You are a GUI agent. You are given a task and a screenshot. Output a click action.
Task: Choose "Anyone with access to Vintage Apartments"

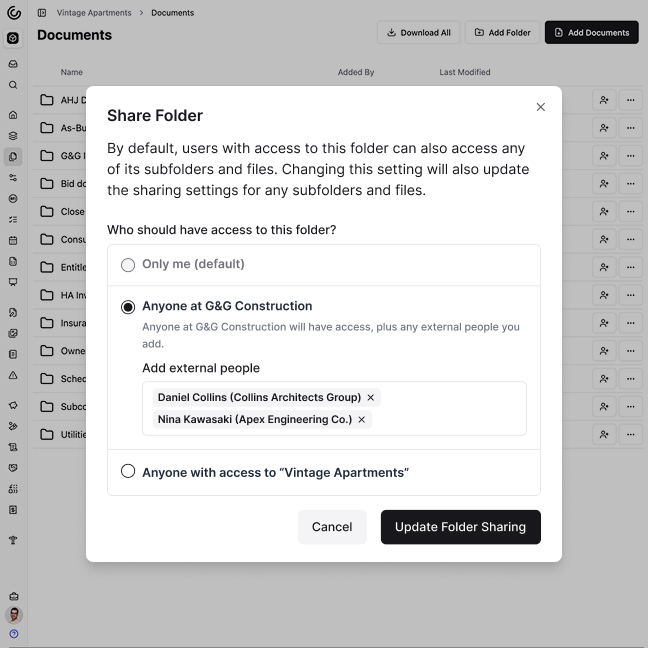(128, 472)
